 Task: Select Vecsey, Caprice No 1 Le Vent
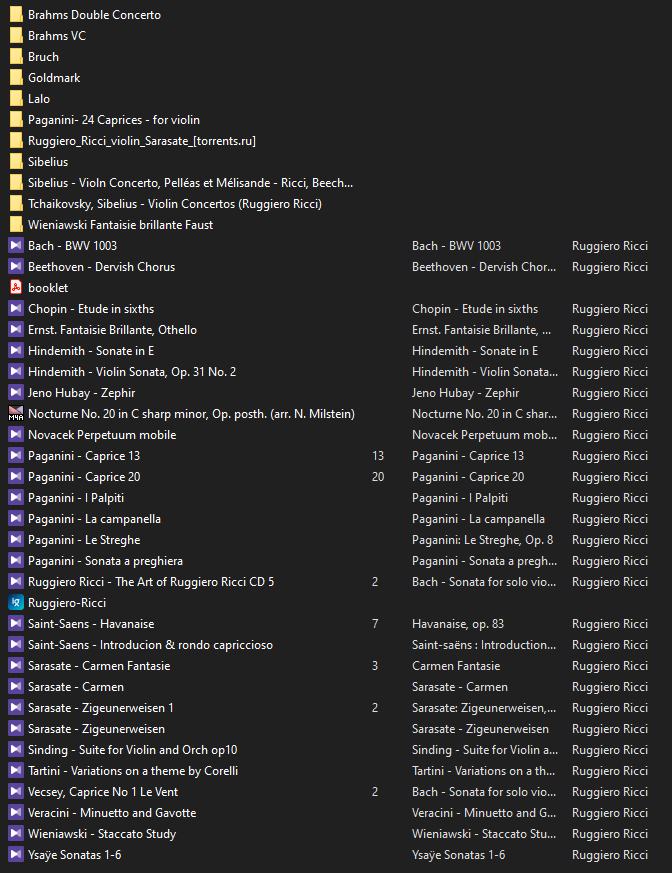pos(103,792)
